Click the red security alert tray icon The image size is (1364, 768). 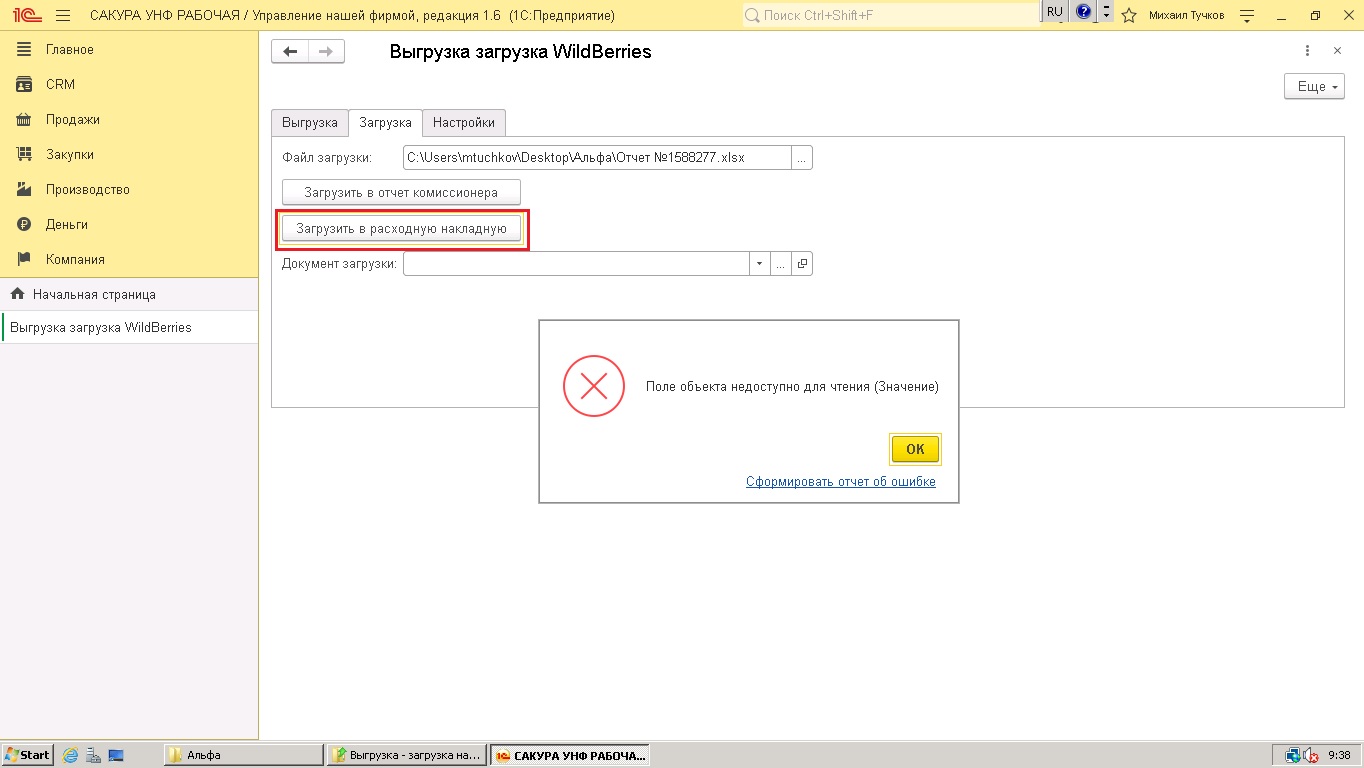[1312, 755]
